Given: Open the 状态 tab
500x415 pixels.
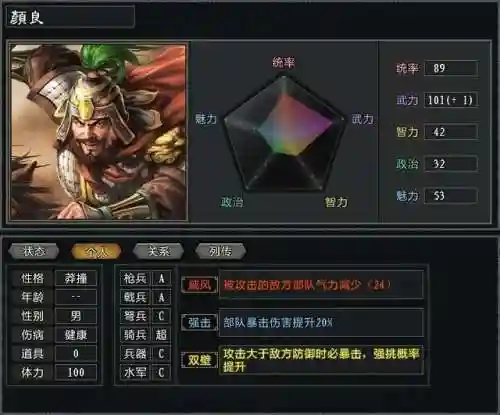Looking at the screenshot, I should pos(34,251).
